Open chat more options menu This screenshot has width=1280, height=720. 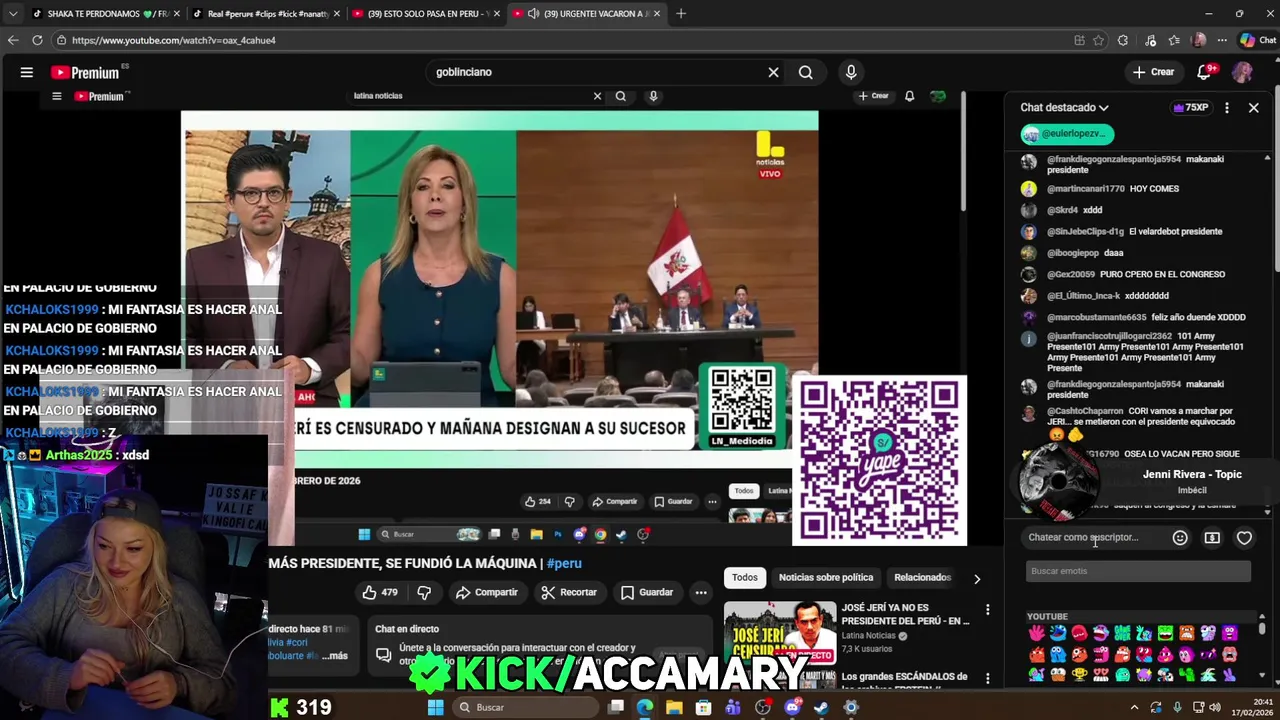(1227, 107)
